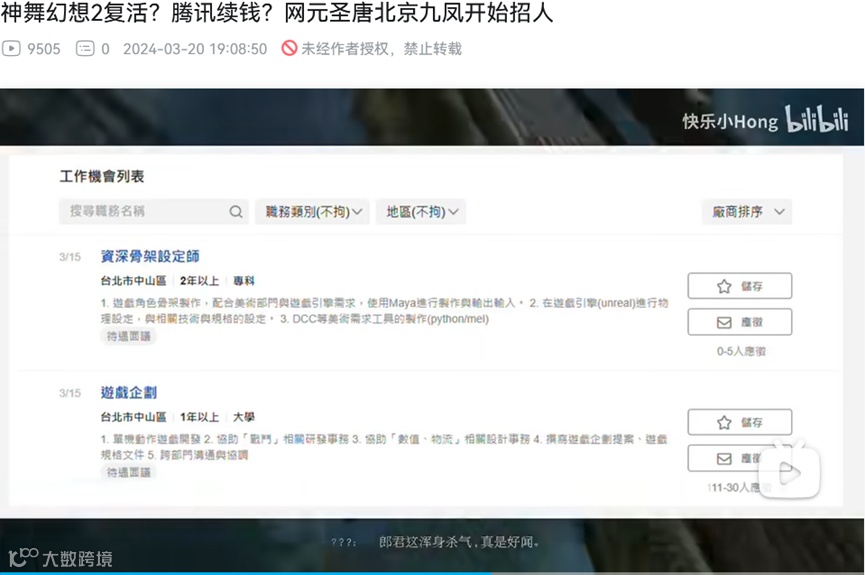Open the 資深骨架設定師 job listing
The height and width of the screenshot is (575, 865).
pyautogui.click(x=150, y=257)
